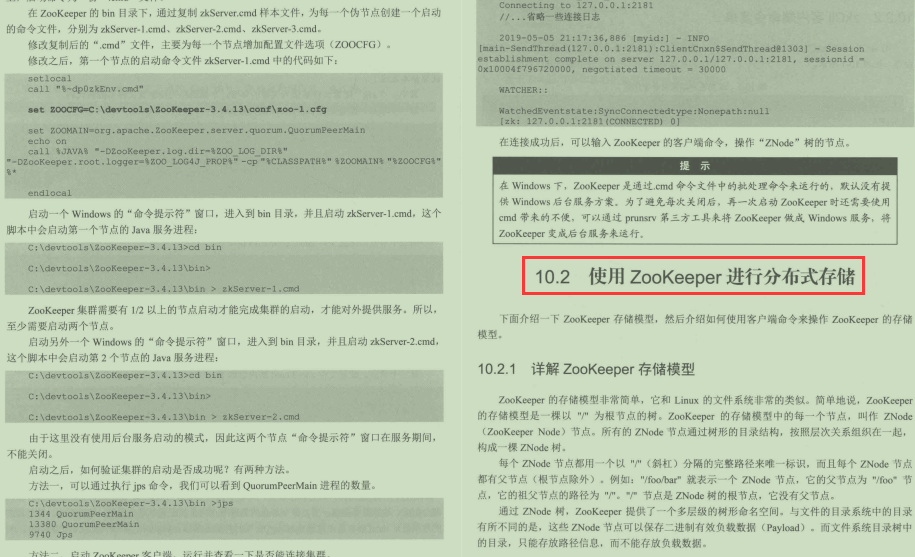The height and width of the screenshot is (557, 915).
Task: Click the sentence starting "由于这里没有使用后台服务启动的模式"
Action: 222,446
